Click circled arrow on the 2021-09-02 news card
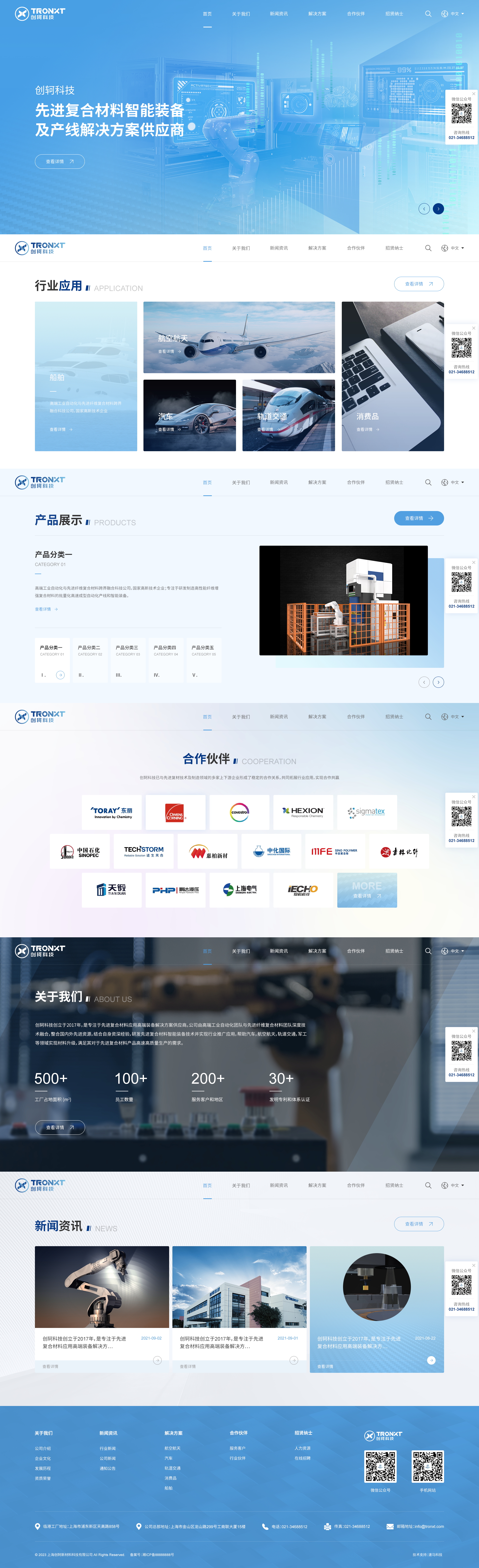The height and width of the screenshot is (1568, 479). pyautogui.click(x=157, y=1360)
